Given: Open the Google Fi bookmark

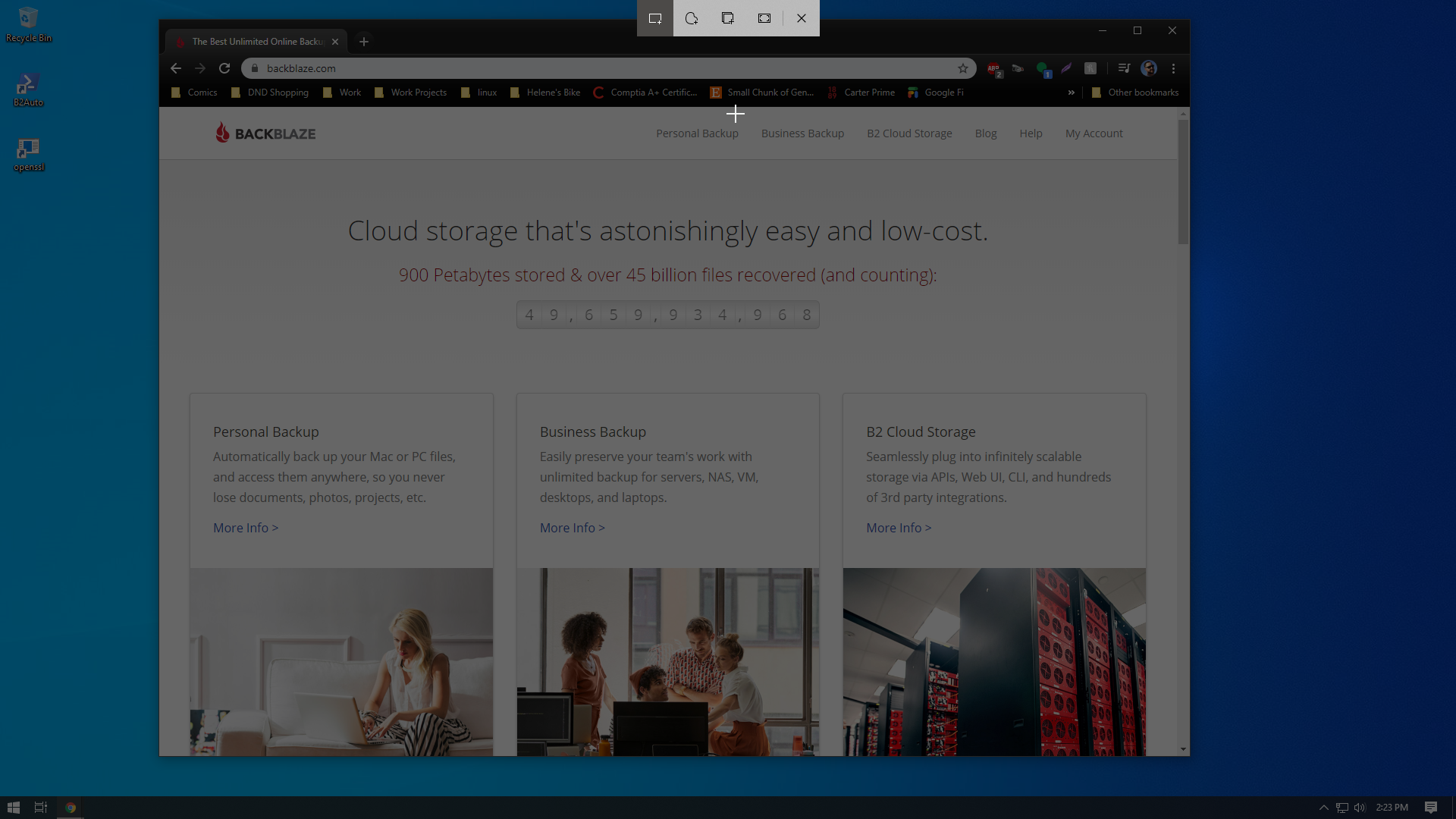Looking at the screenshot, I should click(936, 93).
